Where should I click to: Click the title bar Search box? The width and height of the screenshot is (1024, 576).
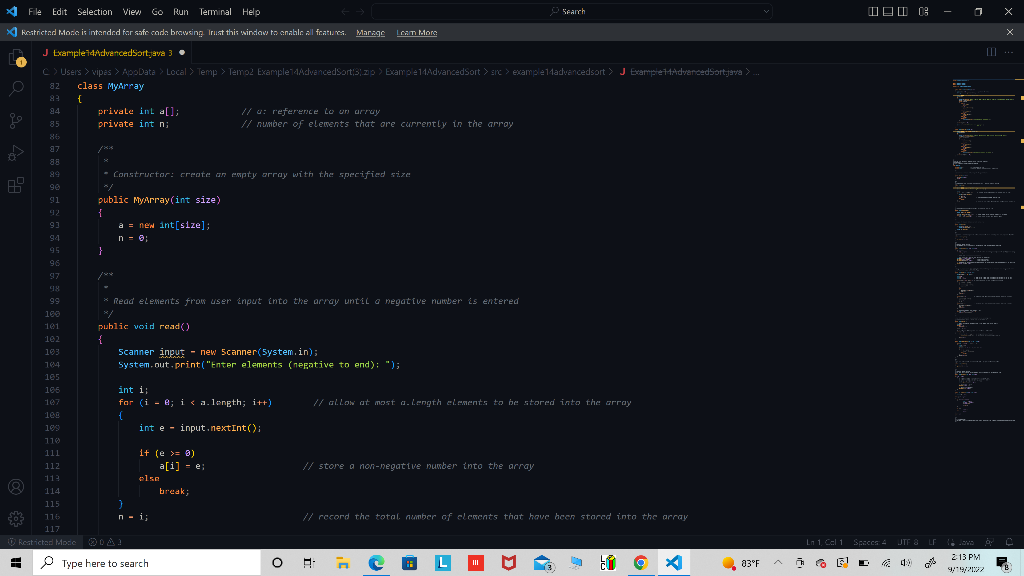[x=571, y=12]
